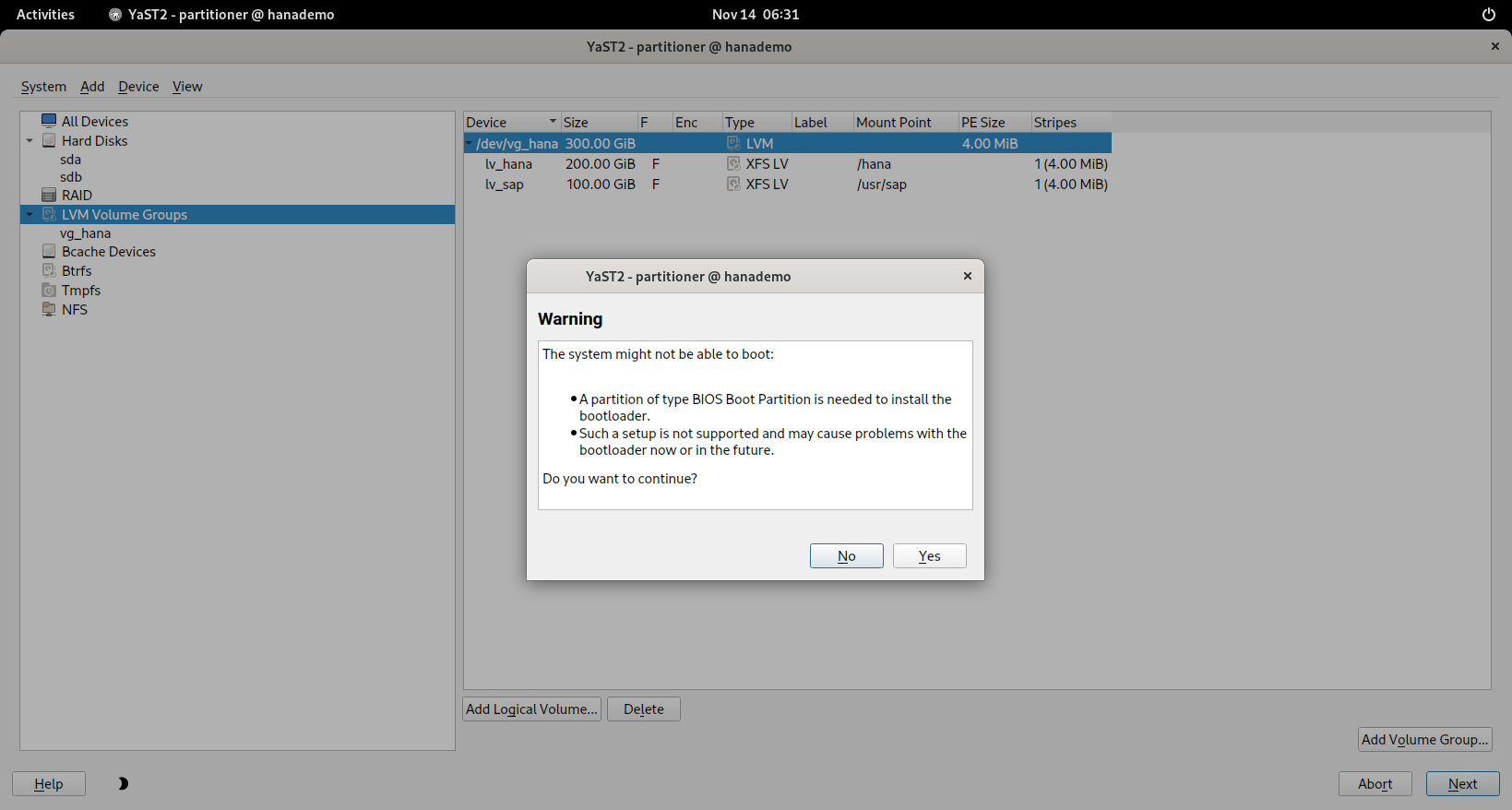Click the Add Logical Volume button

click(x=531, y=709)
